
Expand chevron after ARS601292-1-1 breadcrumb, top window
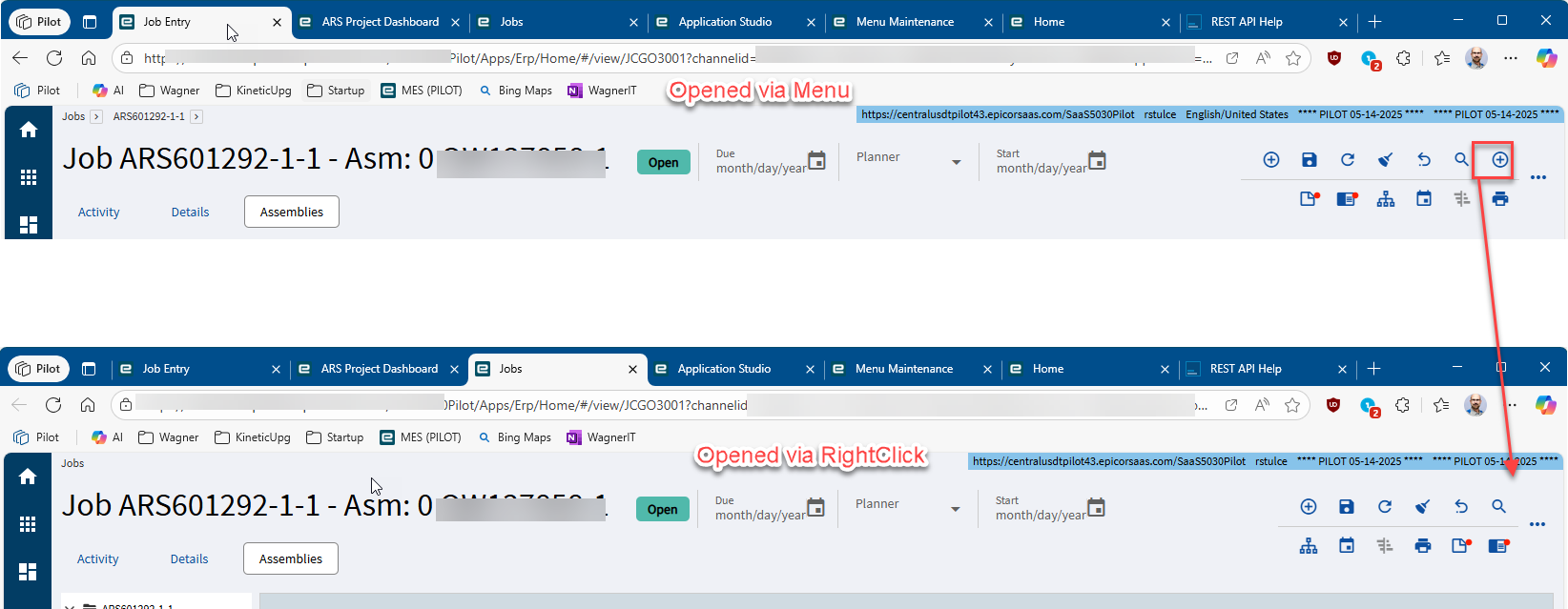[196, 117]
